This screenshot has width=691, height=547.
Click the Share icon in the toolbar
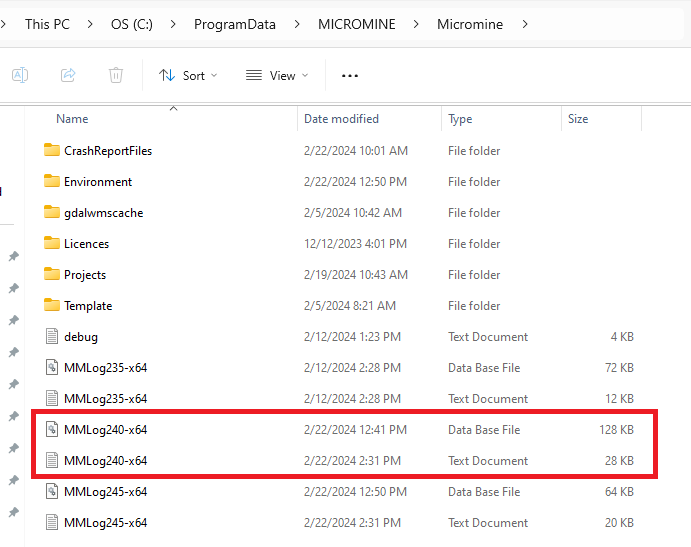(x=69, y=75)
